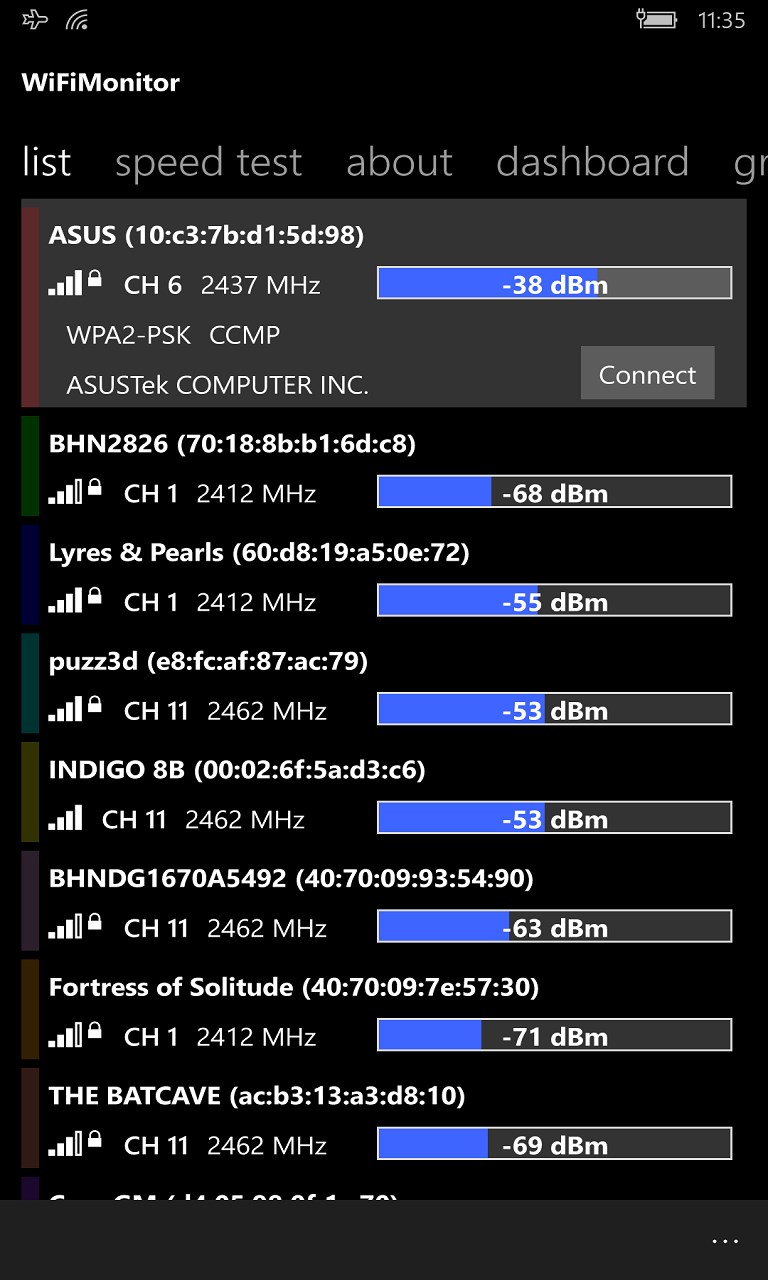768x1280 pixels.
Task: Click the olive INDIGO 8B color strip
Action: [30, 791]
